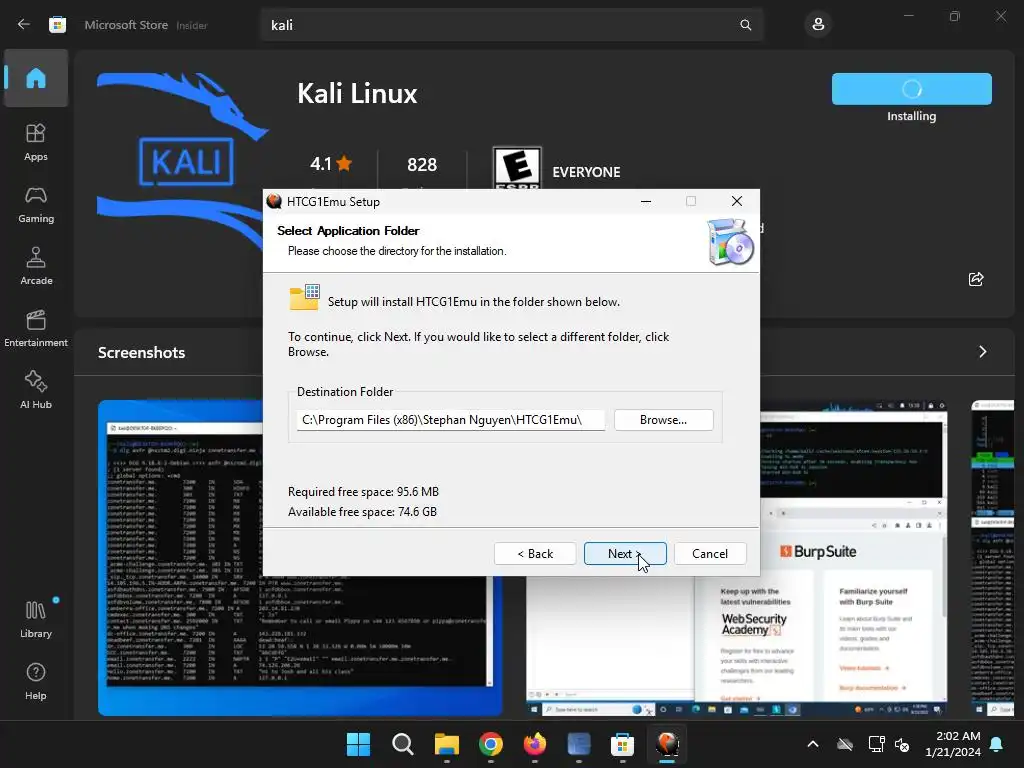
Task: Open the Gaming section in sidebar
Action: (36, 204)
